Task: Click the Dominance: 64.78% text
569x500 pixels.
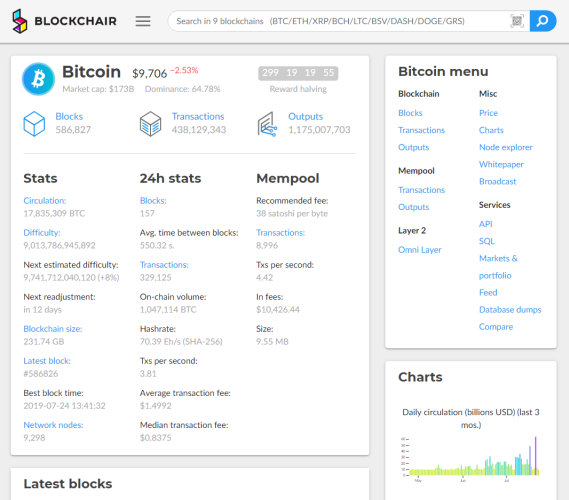Action: (183, 89)
